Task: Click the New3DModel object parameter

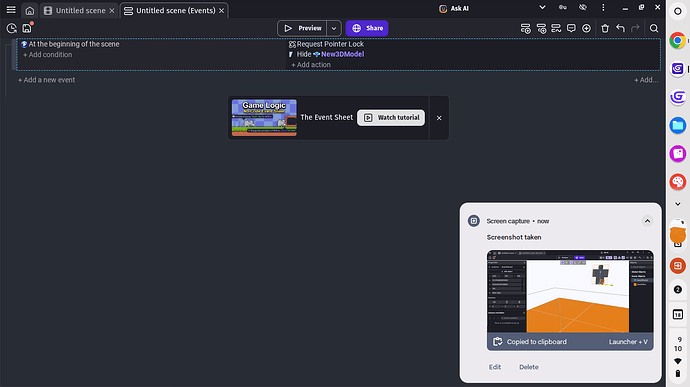Action: click(342, 54)
